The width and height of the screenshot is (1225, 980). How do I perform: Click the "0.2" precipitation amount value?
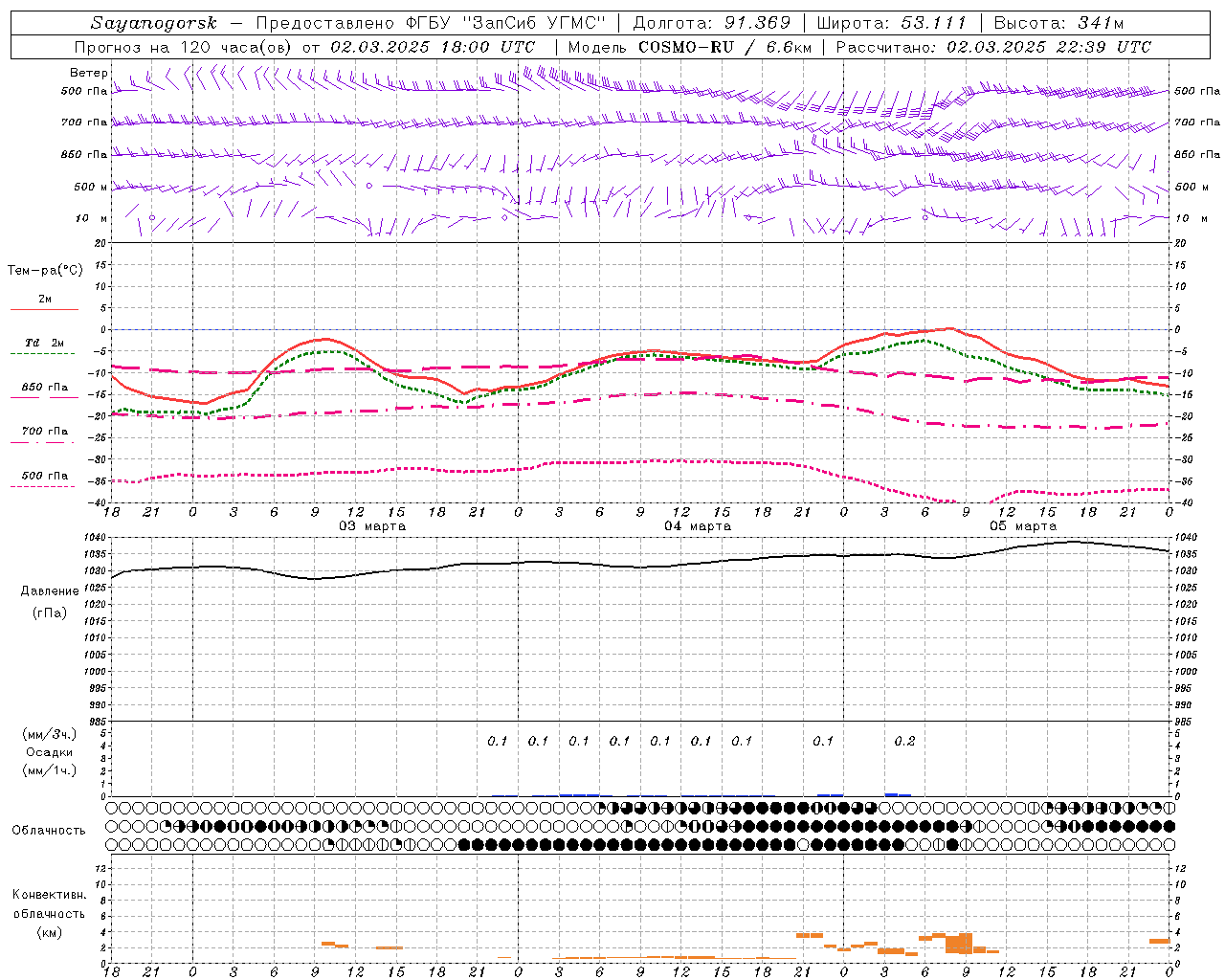(904, 741)
